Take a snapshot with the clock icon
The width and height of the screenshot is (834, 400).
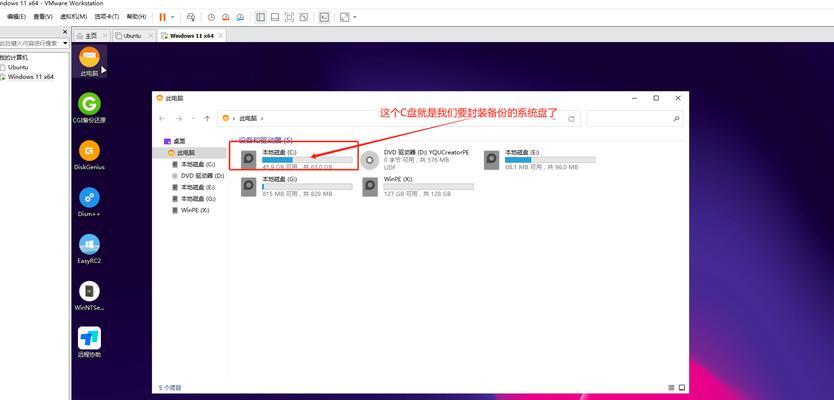211,17
